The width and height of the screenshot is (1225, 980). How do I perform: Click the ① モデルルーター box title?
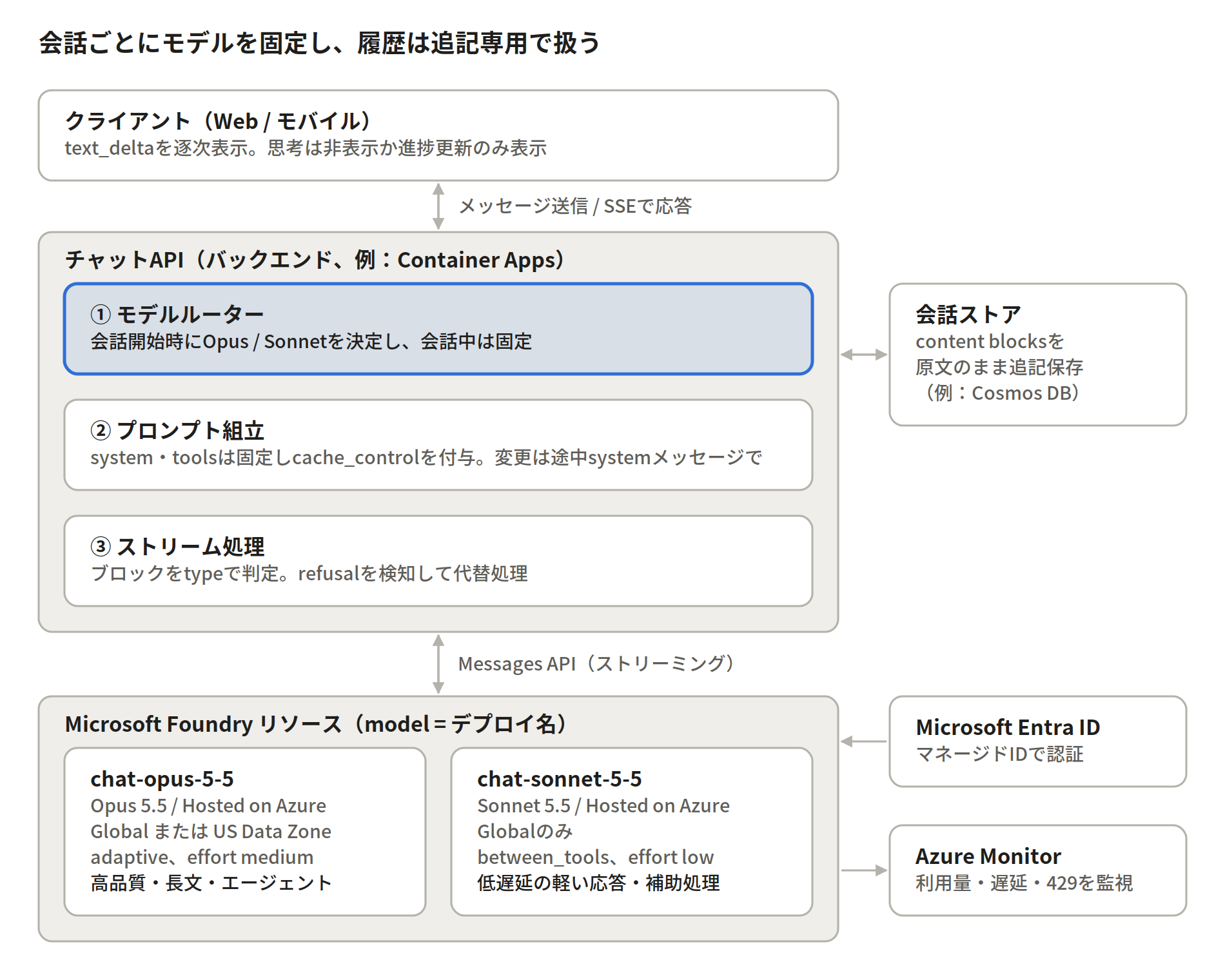point(177,315)
